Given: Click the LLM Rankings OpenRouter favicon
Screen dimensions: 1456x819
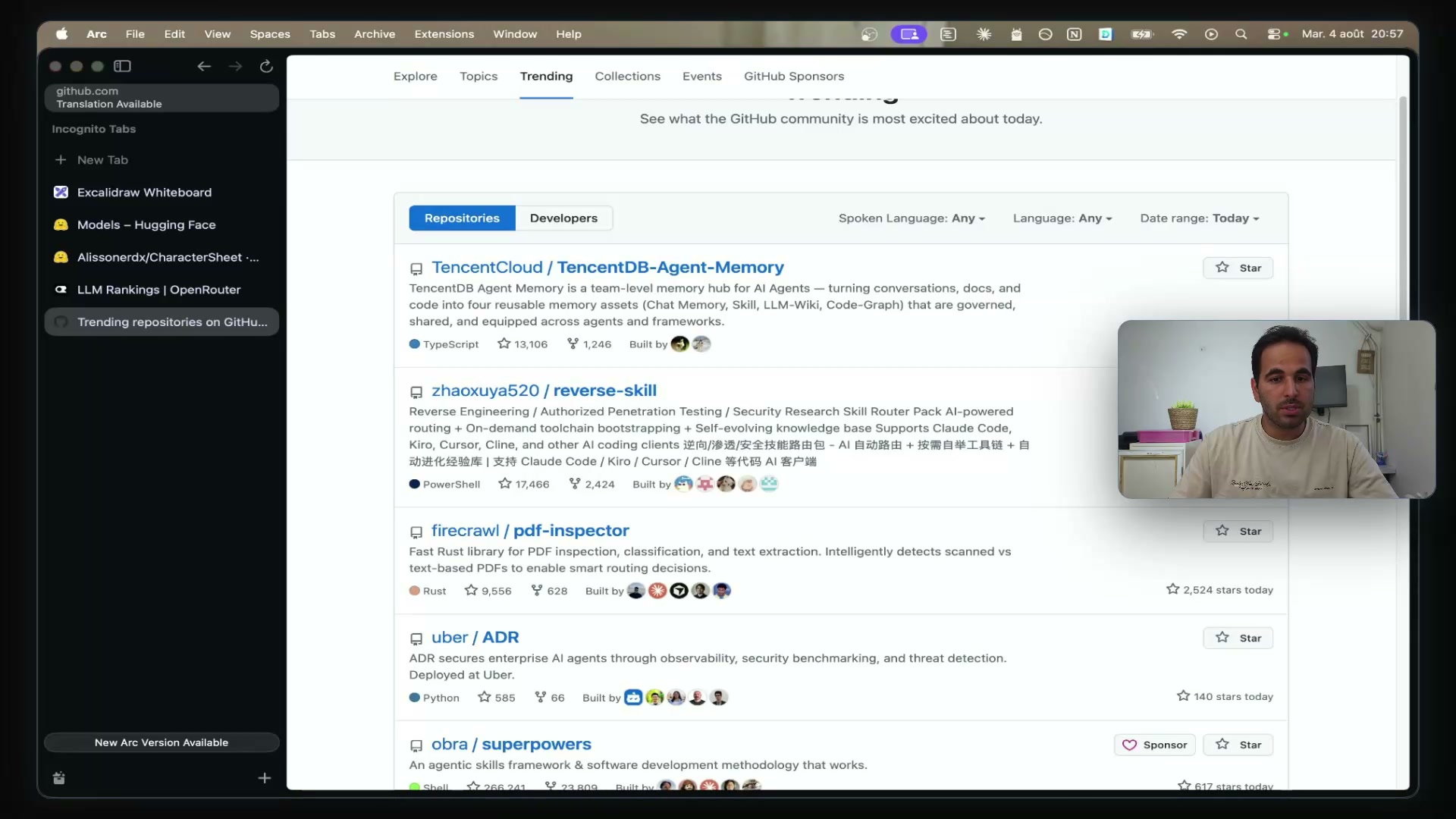Looking at the screenshot, I should coord(61,290).
